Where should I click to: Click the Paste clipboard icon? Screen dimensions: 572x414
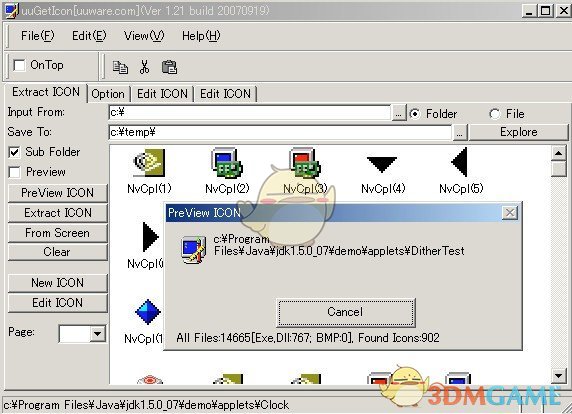[169, 67]
